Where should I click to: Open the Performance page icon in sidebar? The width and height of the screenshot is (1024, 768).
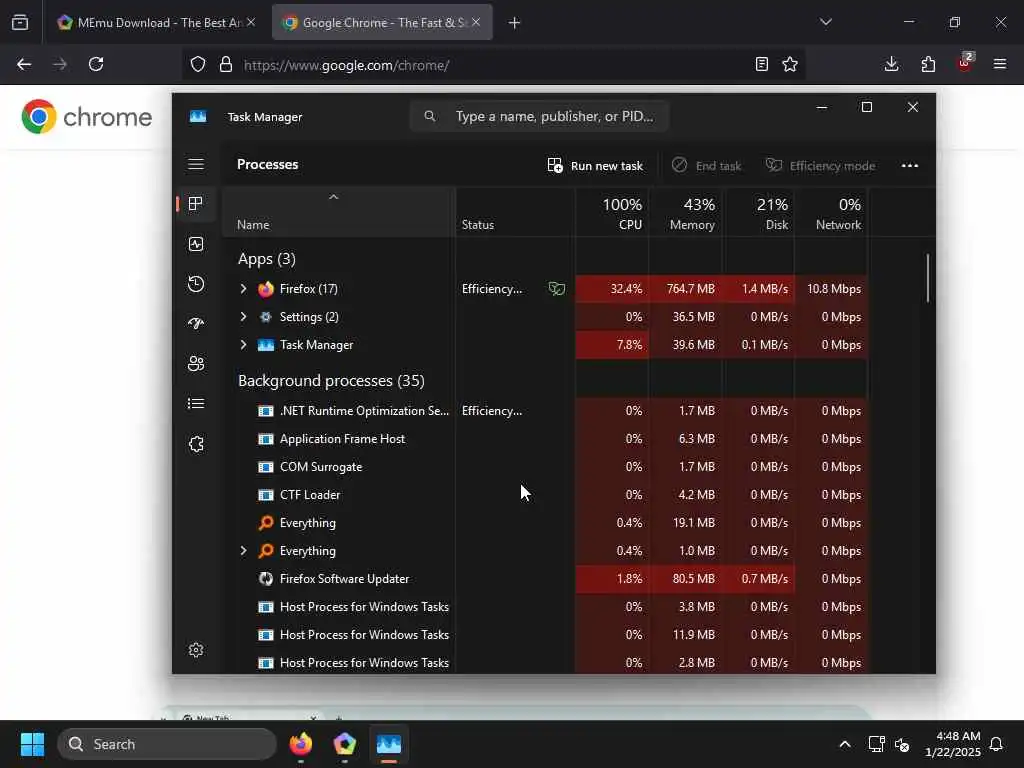pyautogui.click(x=196, y=244)
